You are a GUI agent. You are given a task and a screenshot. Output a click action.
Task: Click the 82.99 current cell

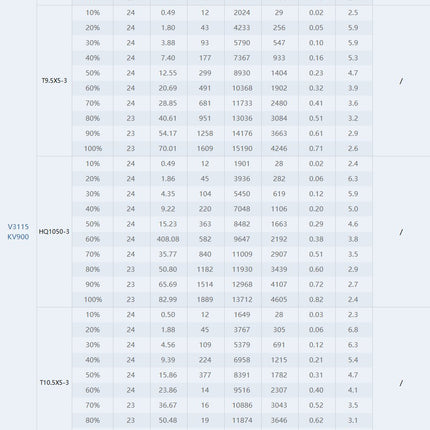(x=168, y=299)
